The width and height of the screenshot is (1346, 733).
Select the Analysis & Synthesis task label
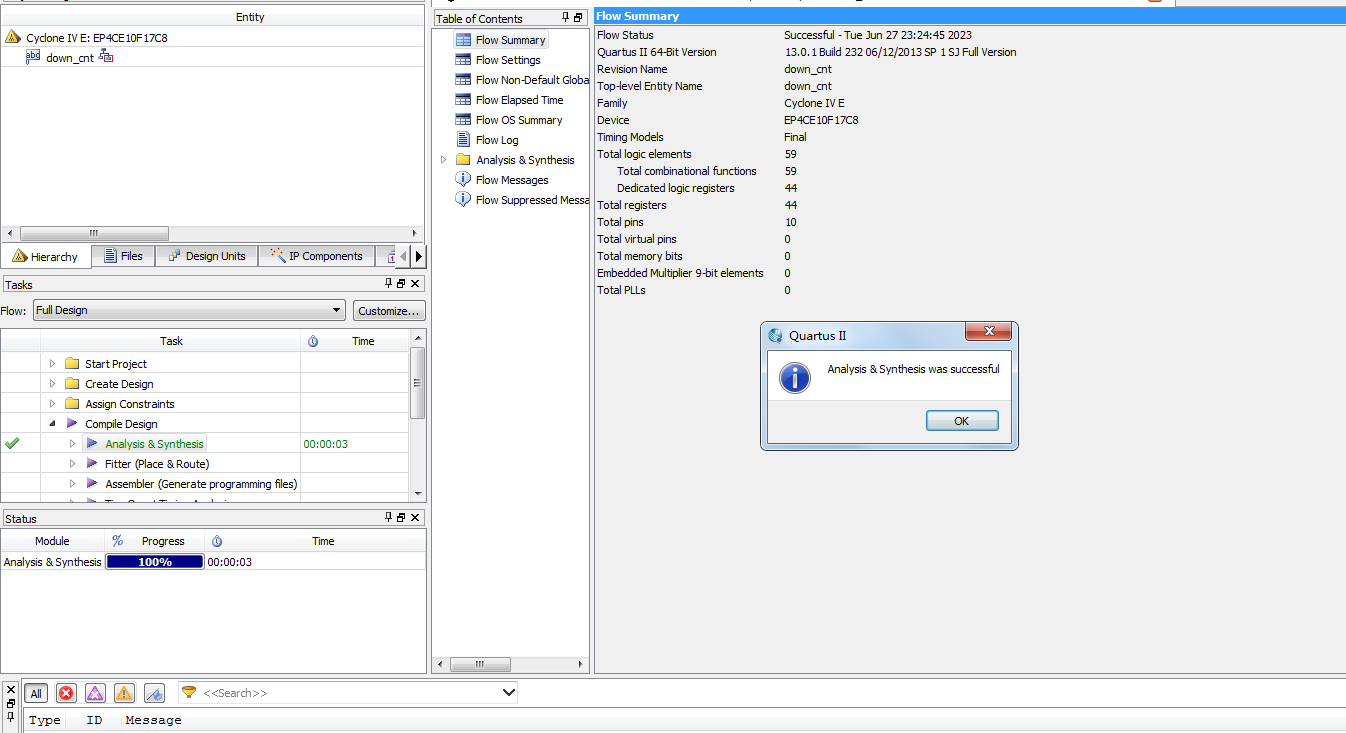[x=154, y=444]
